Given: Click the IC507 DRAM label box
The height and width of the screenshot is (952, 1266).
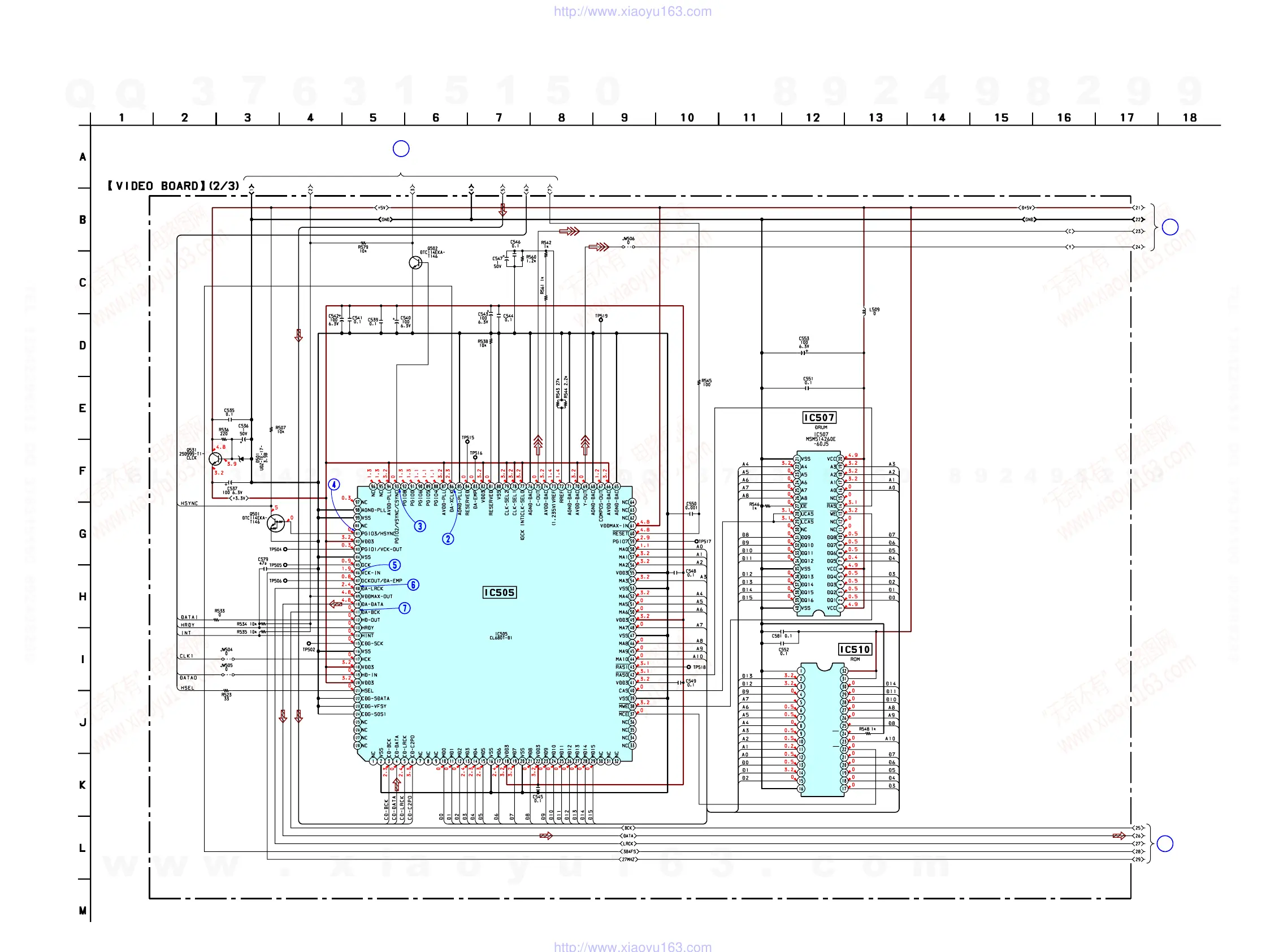Looking at the screenshot, I should coord(819,417).
